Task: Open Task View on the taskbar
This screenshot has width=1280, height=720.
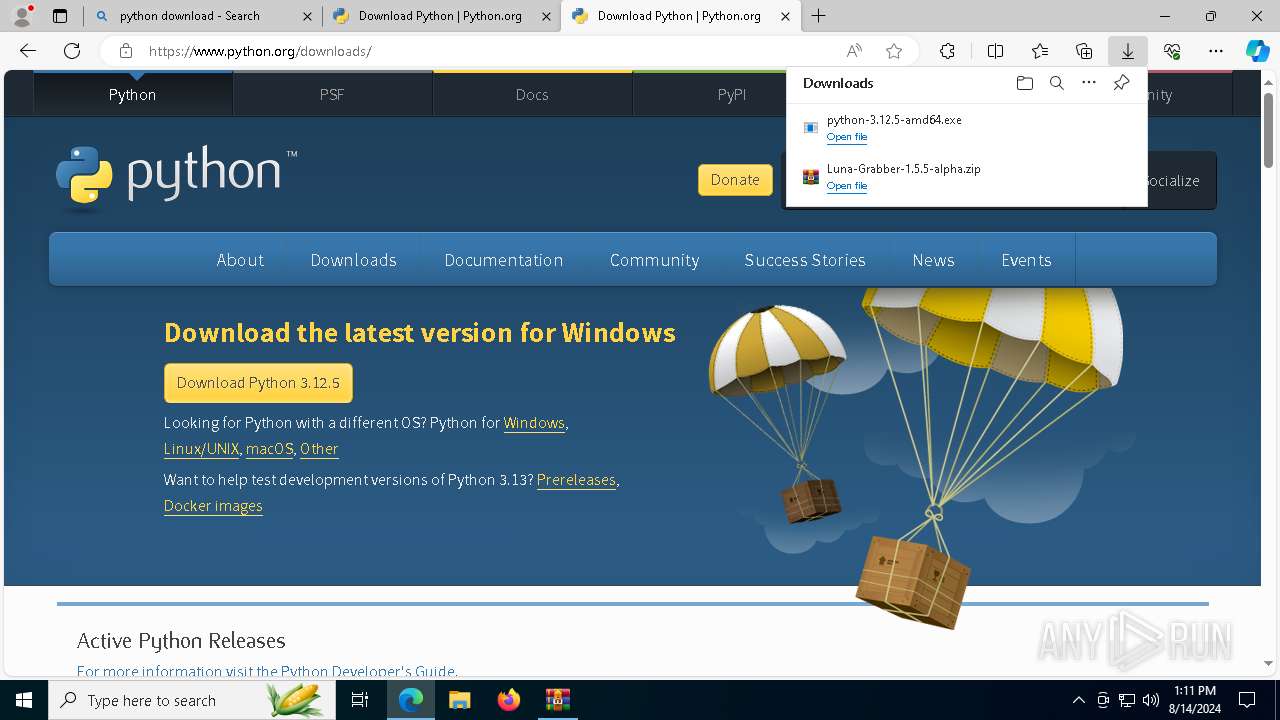Action: click(x=360, y=700)
